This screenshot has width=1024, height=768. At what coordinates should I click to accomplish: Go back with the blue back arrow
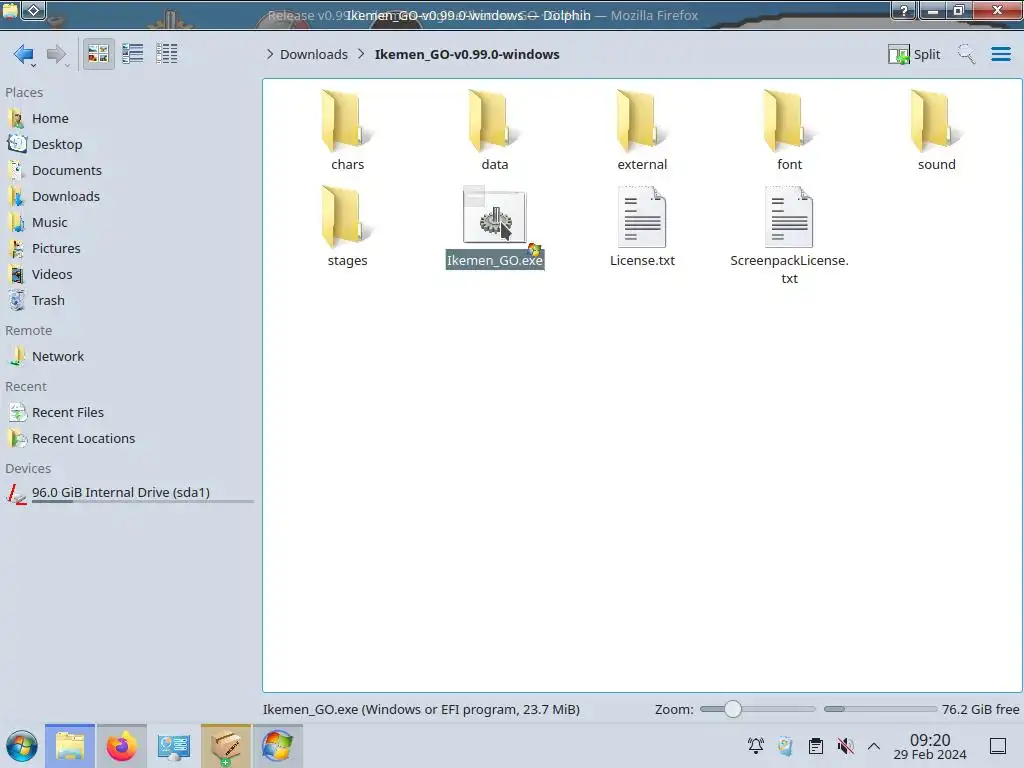pyautogui.click(x=24, y=54)
